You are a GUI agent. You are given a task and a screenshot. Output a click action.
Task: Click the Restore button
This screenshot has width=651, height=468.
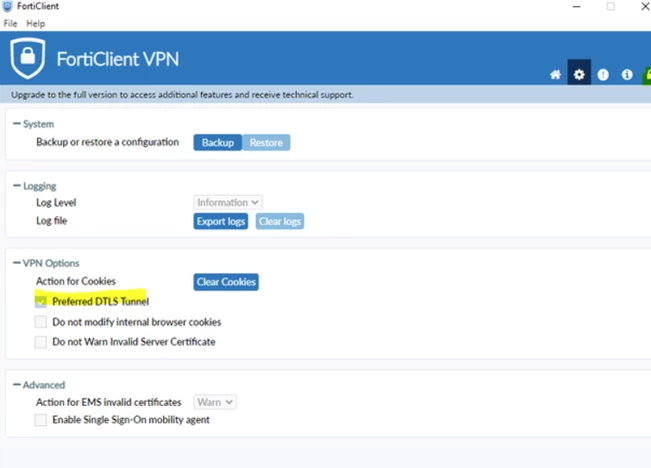(x=266, y=142)
